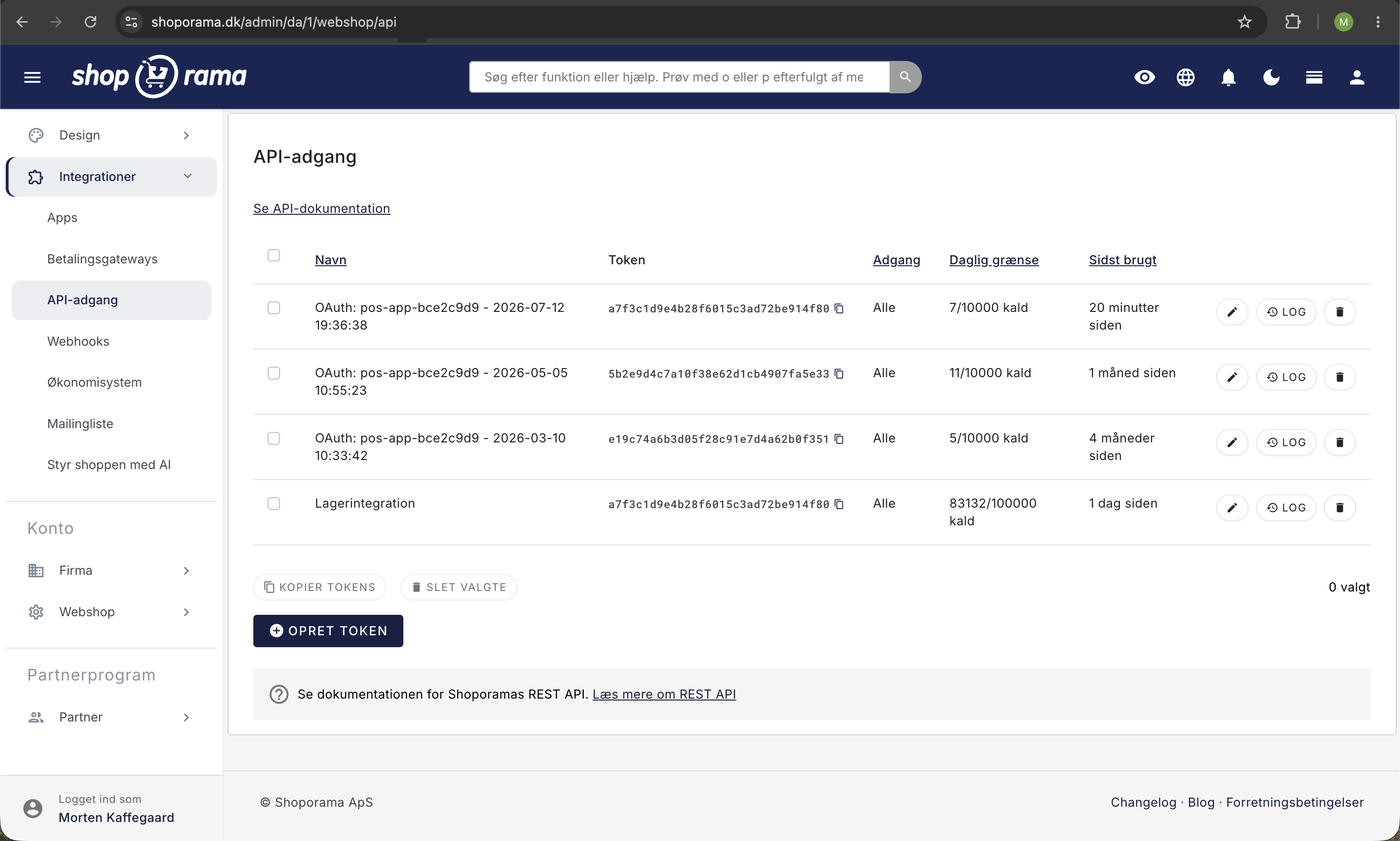Click the Shoporama logo
The height and width of the screenshot is (841, 1400).
[x=159, y=76]
